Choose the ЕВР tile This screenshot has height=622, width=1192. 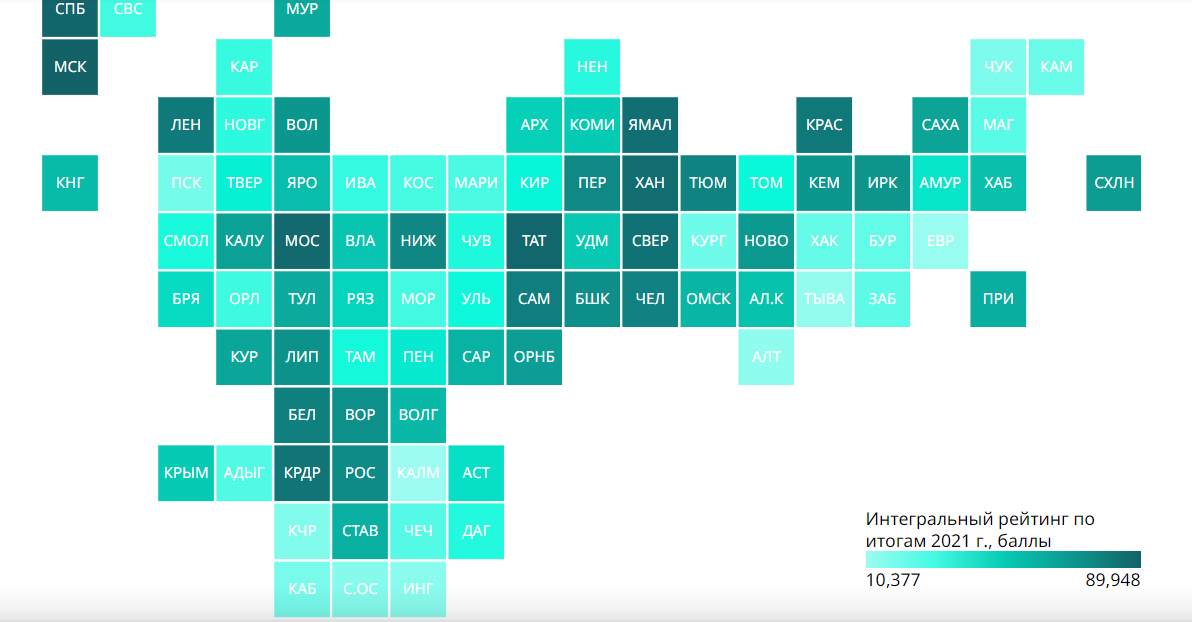coord(940,241)
